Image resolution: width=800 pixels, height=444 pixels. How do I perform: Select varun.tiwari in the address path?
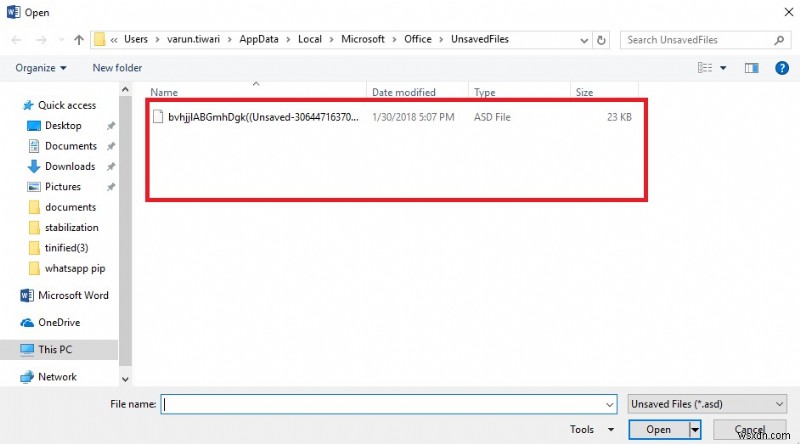click(193, 39)
